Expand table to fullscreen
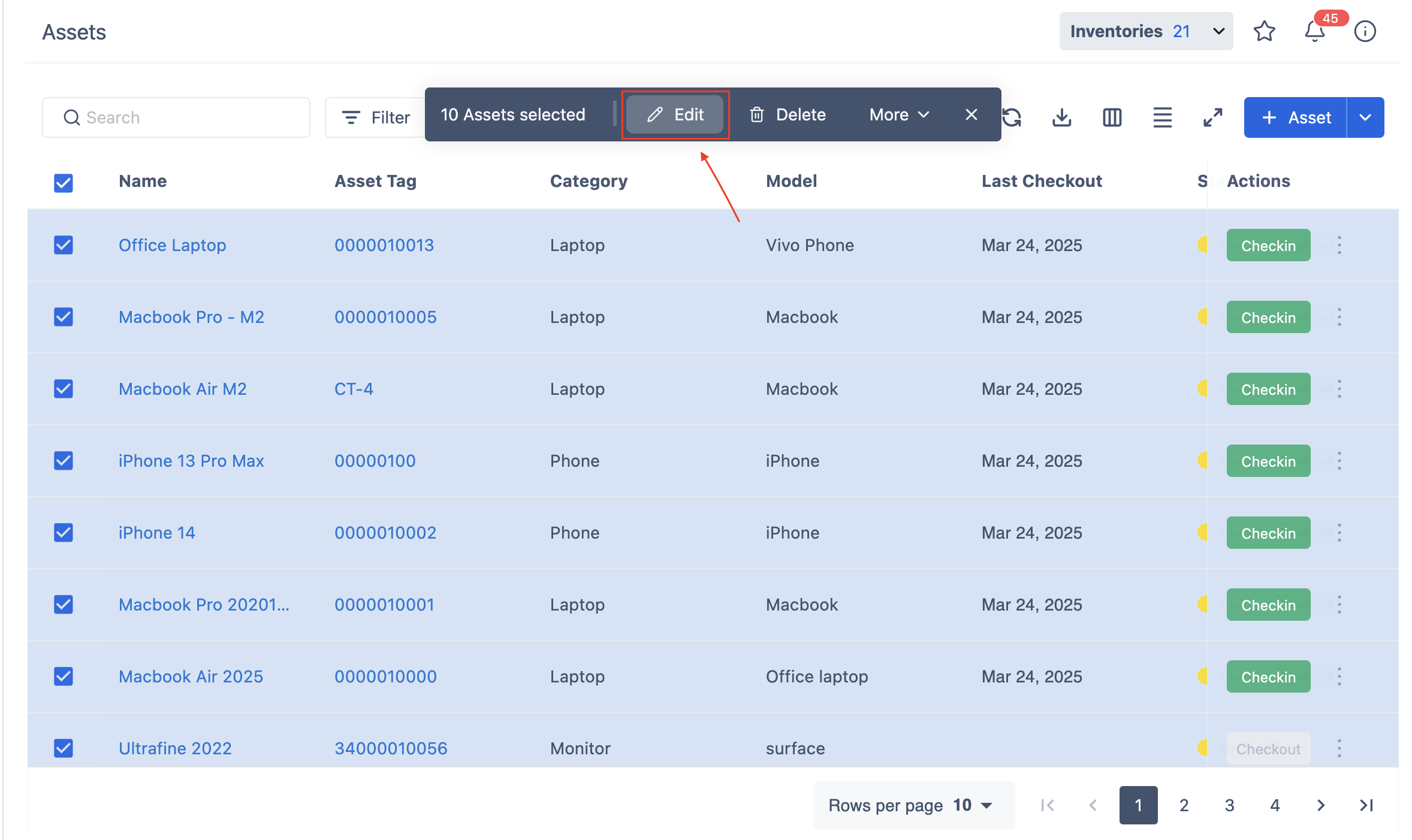Screen dimensions: 1412x840 pos(1212,117)
